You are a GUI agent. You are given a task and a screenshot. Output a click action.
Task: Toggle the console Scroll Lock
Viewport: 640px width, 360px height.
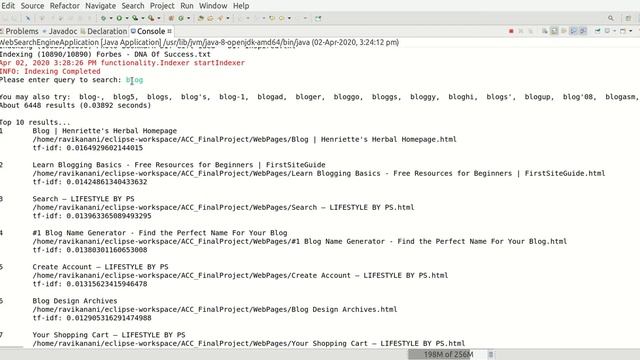554,31
